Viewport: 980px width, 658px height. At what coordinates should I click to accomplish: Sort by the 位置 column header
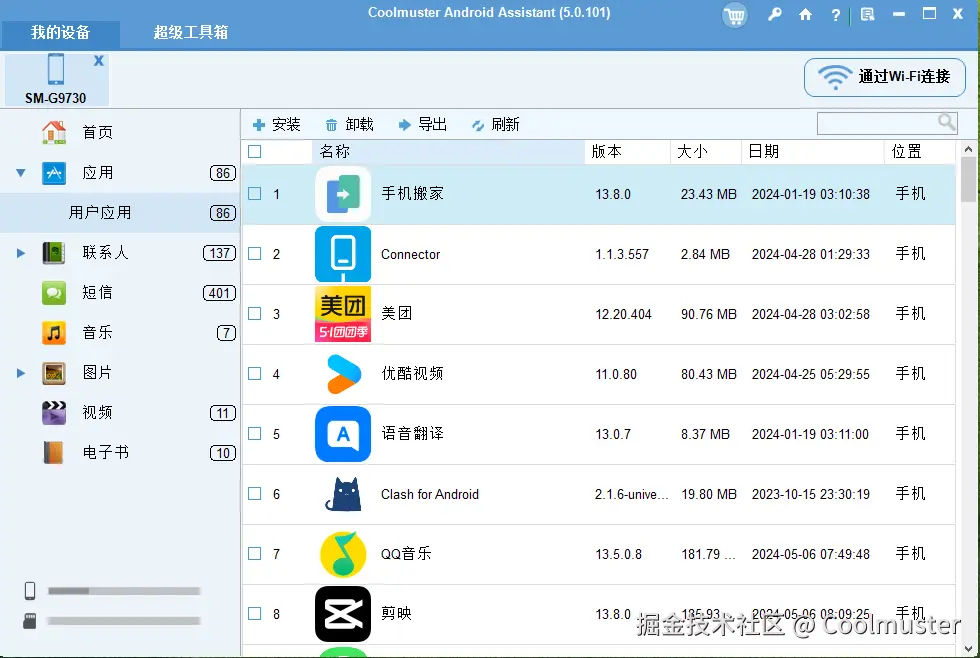pos(919,151)
